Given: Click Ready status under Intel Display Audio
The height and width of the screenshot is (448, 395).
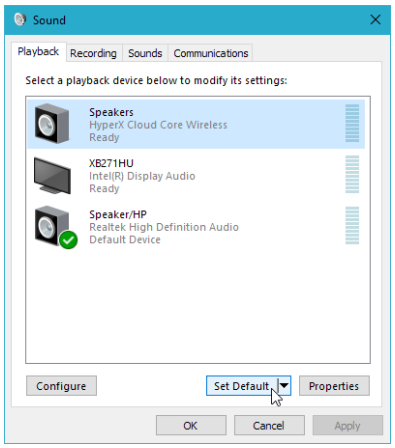Looking at the screenshot, I should pos(104,189).
